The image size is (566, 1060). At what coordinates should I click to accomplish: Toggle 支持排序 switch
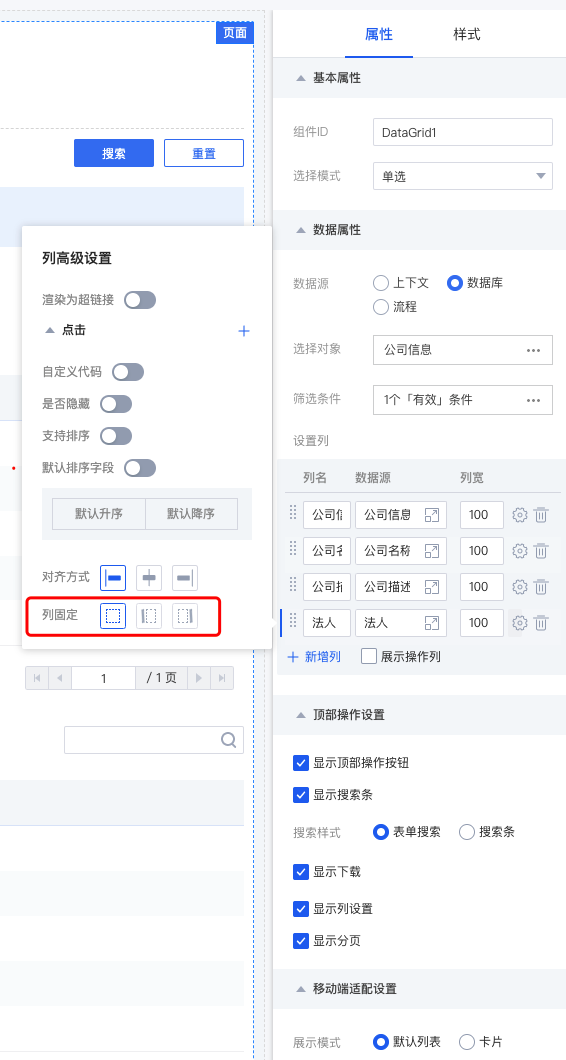tap(116, 436)
